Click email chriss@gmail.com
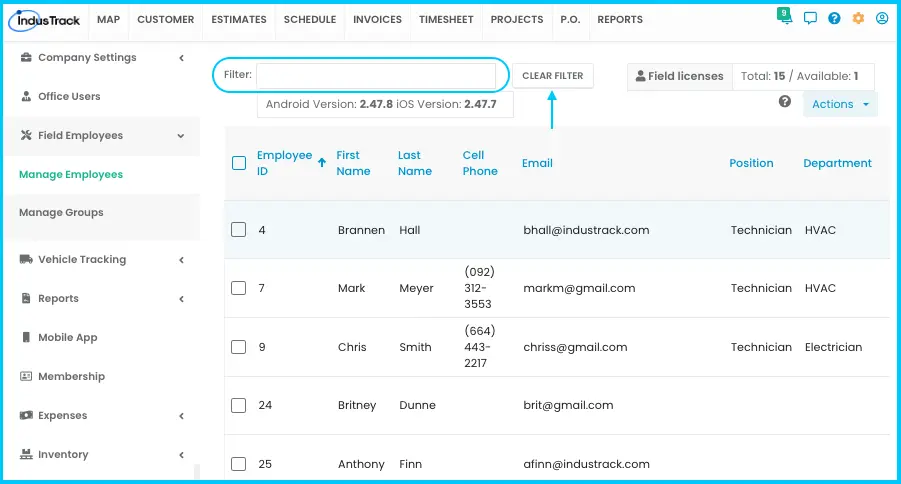Image resolution: width=901 pixels, height=484 pixels. click(575, 347)
